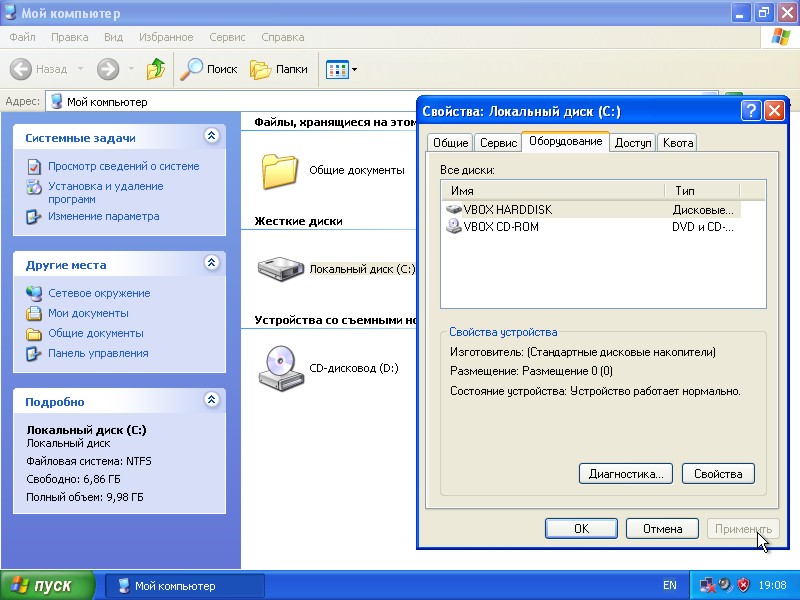The height and width of the screenshot is (600, 800).
Task: Open Просмотр сведений о системе link
Action: coord(123,166)
